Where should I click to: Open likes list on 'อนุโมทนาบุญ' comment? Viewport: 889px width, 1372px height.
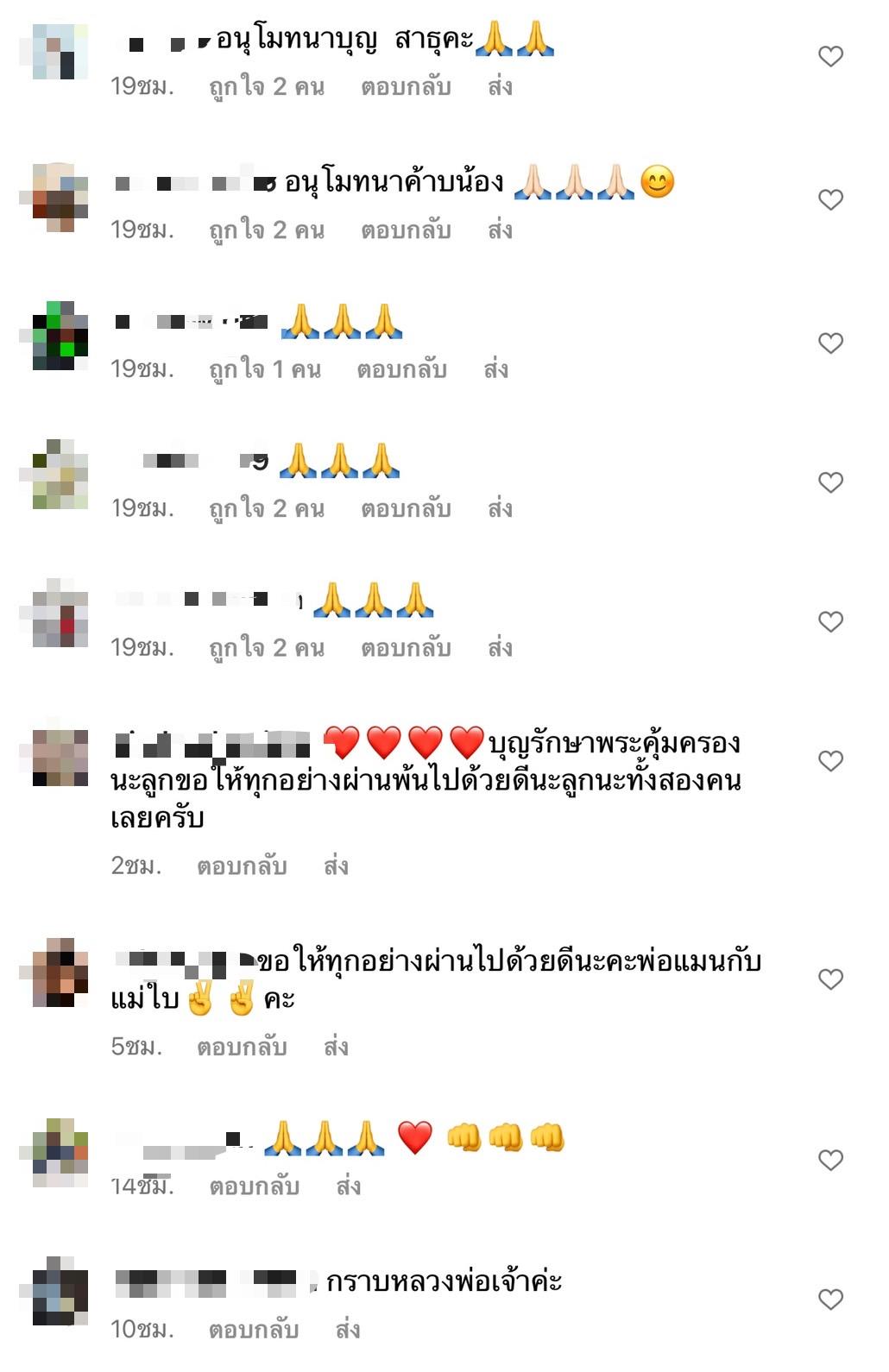(x=267, y=87)
